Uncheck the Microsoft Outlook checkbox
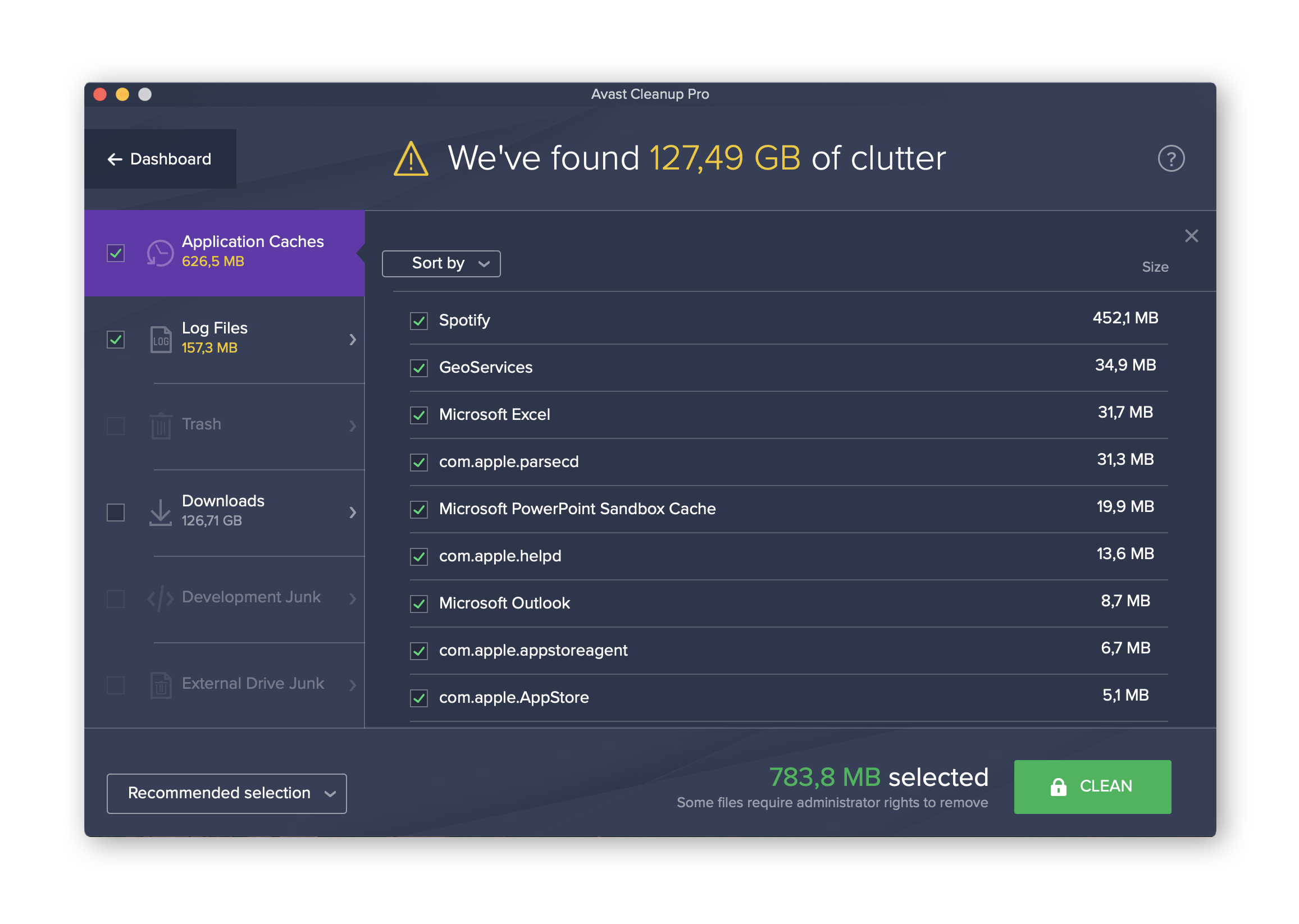The width and height of the screenshot is (1299, 924). click(419, 604)
